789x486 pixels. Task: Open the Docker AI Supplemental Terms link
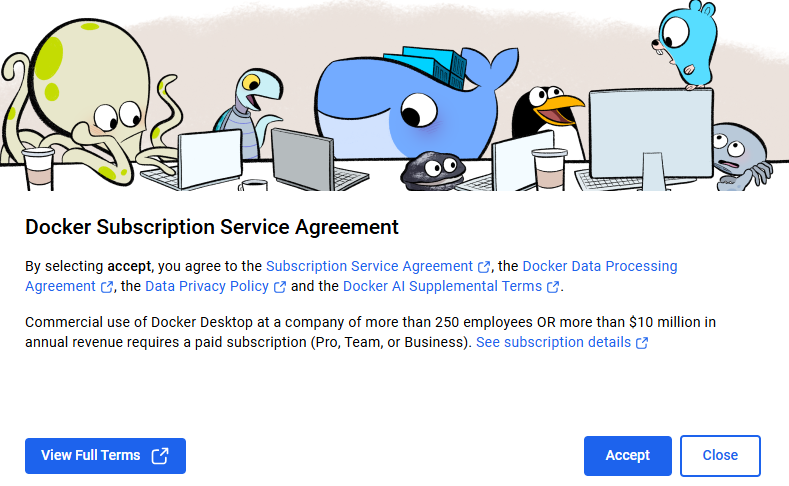(443, 287)
